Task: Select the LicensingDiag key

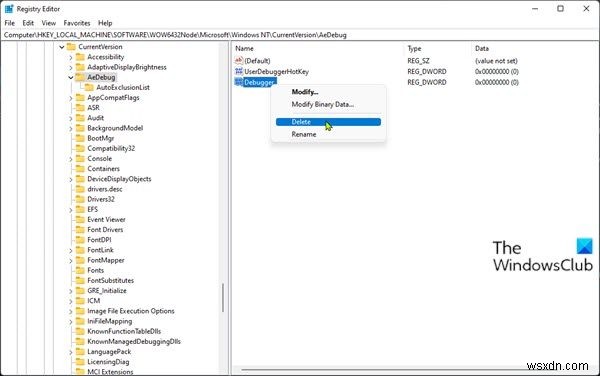Action: (108, 361)
